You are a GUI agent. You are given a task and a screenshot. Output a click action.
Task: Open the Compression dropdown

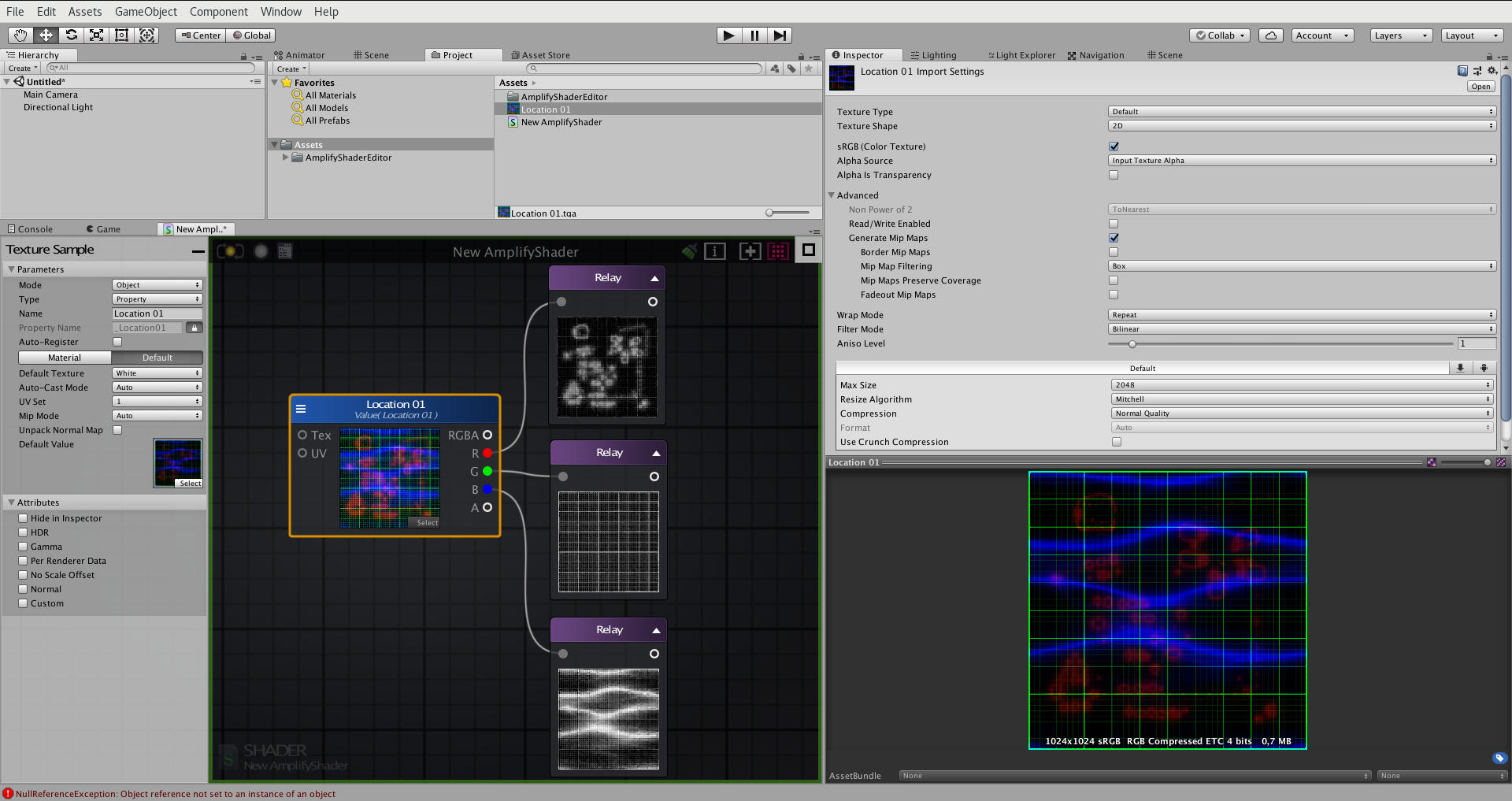(1302, 413)
